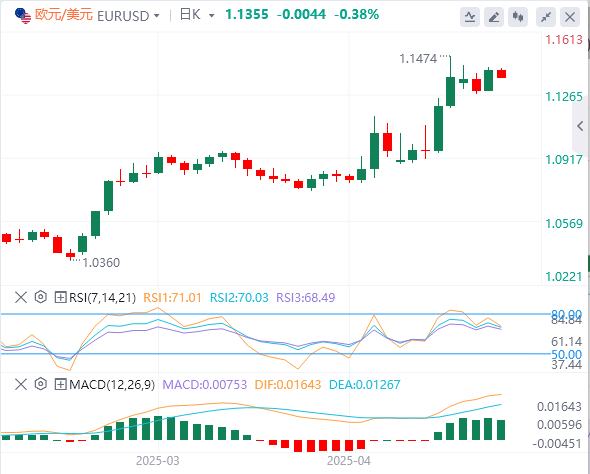
Task: Expand the right side panel chevron
Action: pos(580,126)
